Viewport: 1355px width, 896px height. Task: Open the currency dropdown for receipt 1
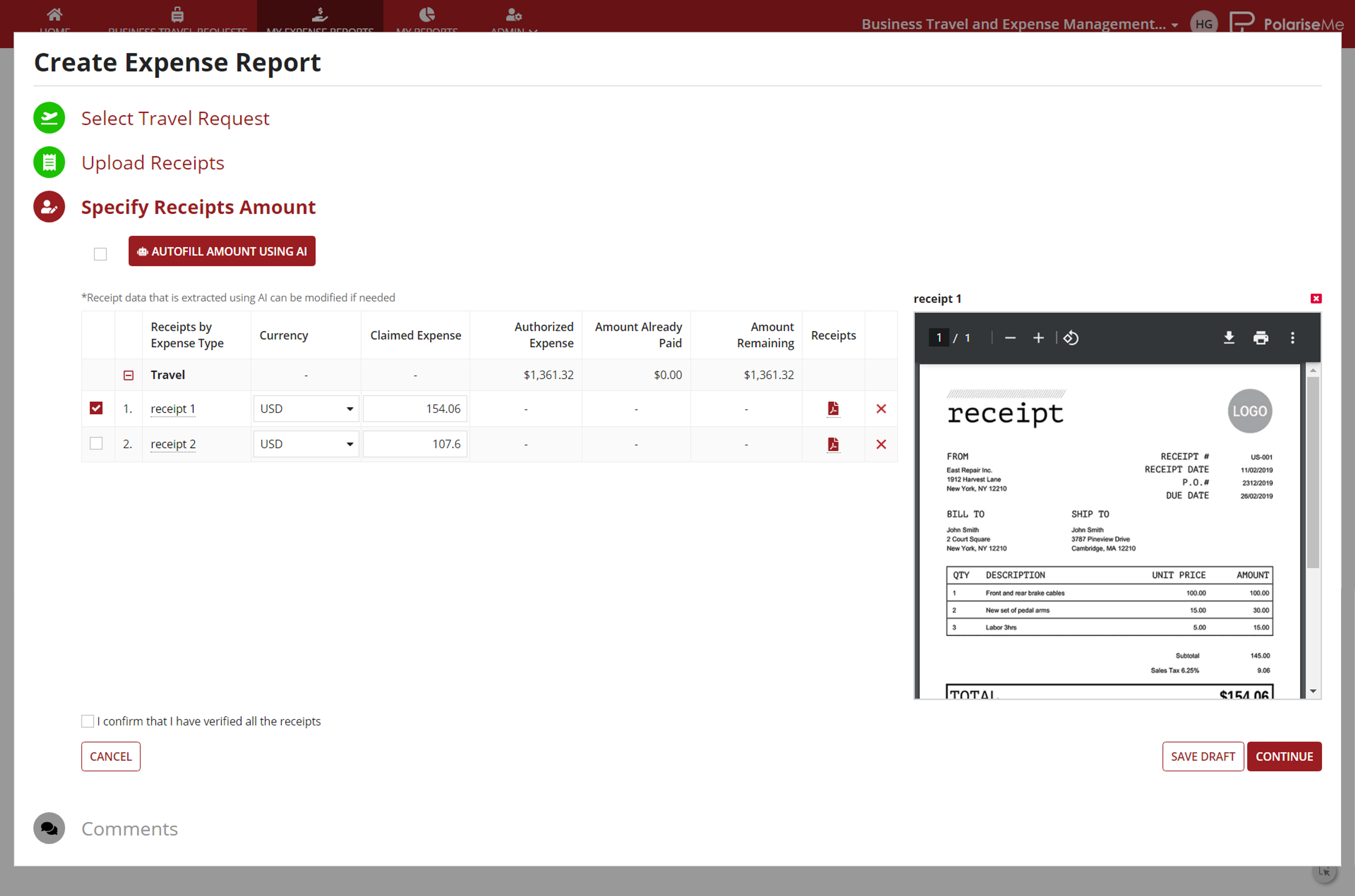[306, 409]
